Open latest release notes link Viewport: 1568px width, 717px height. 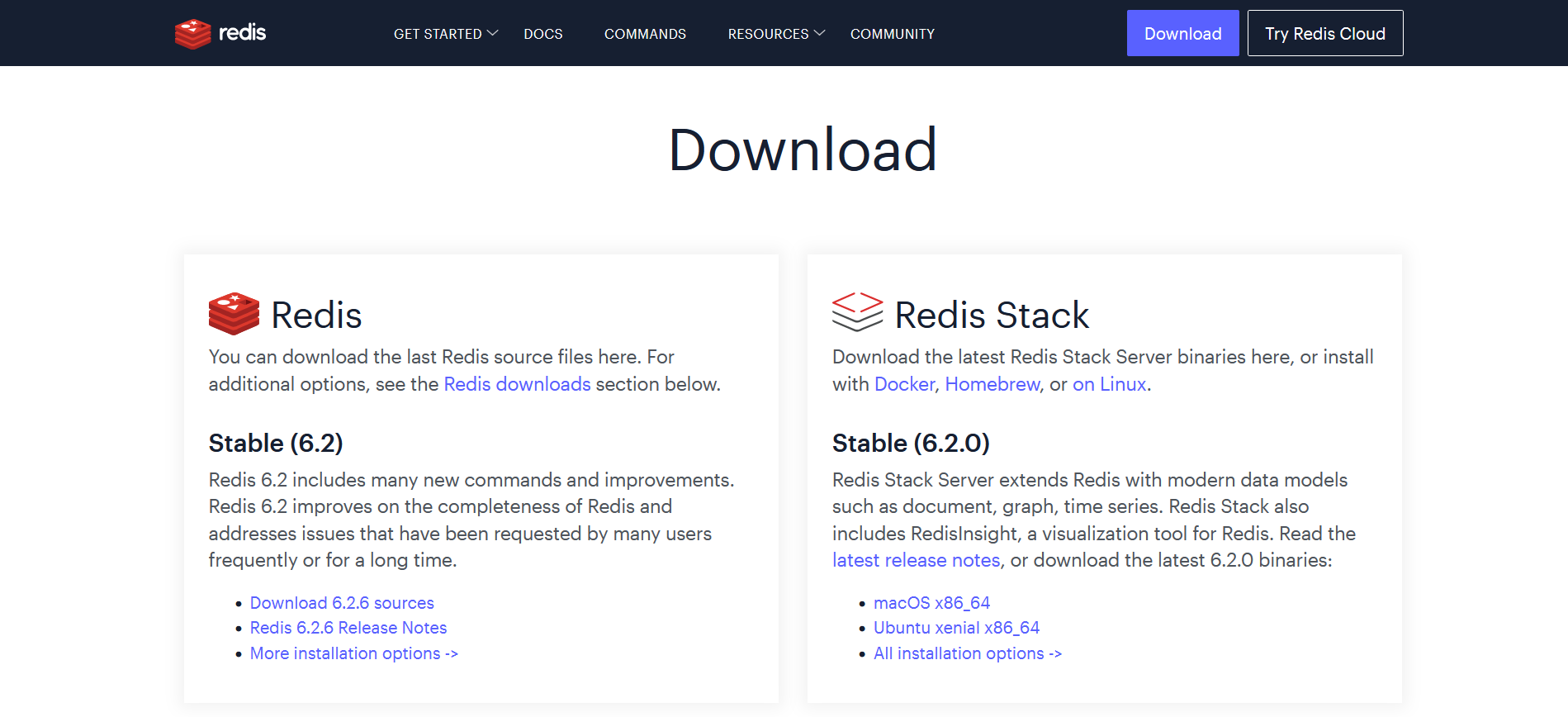[916, 560]
